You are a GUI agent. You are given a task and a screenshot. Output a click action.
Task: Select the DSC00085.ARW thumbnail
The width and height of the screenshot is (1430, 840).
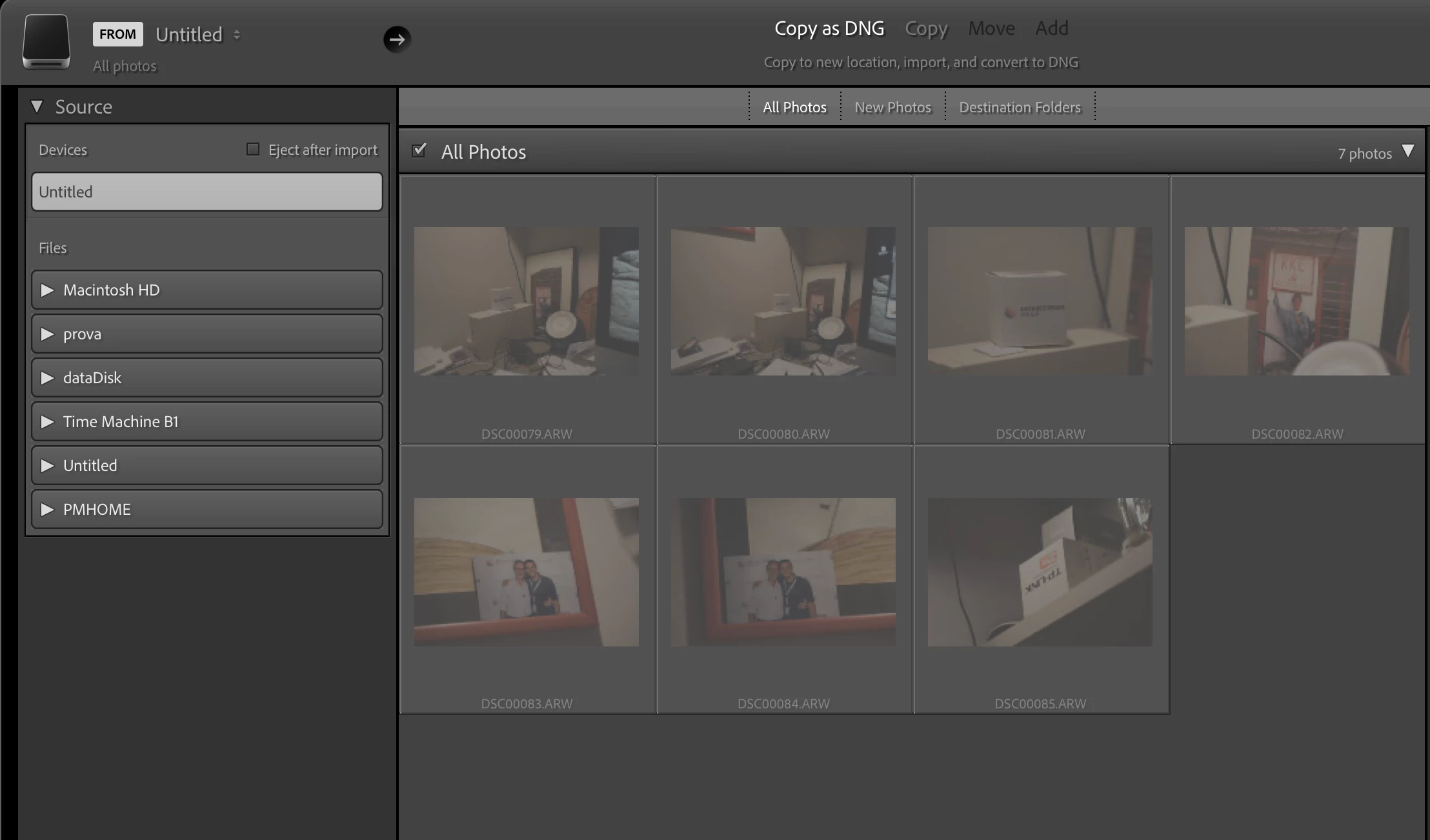pos(1040,572)
